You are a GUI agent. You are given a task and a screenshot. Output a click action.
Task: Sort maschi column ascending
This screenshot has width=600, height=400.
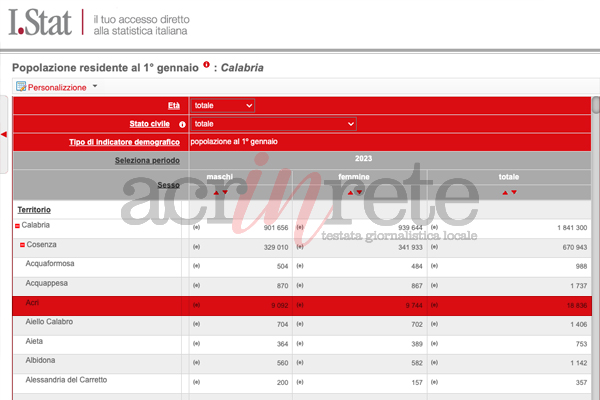(216, 193)
